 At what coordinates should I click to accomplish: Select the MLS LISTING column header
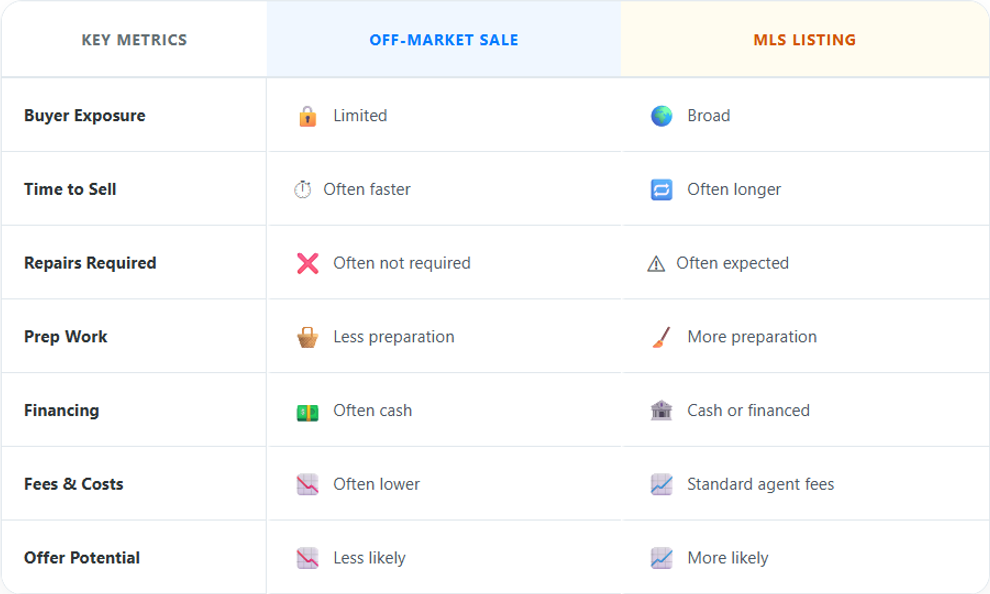[x=804, y=41]
